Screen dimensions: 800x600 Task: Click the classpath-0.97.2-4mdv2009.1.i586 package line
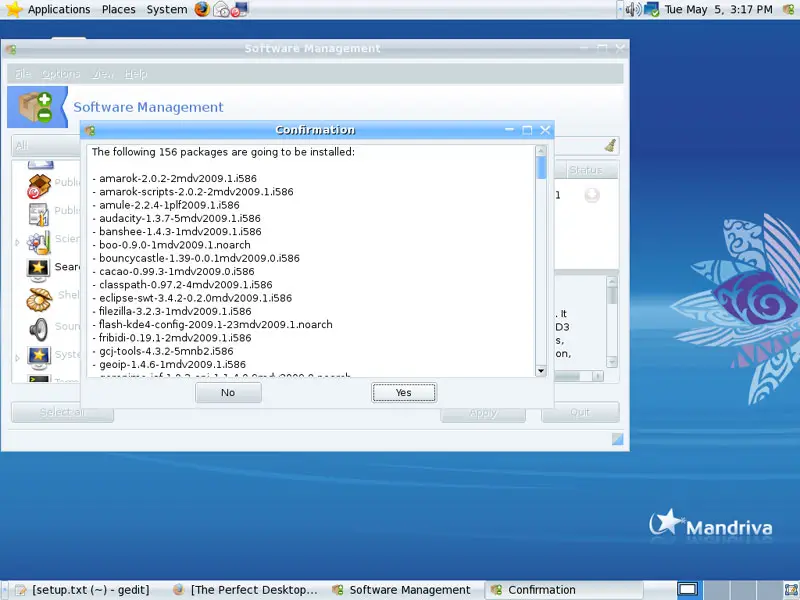pos(182,285)
